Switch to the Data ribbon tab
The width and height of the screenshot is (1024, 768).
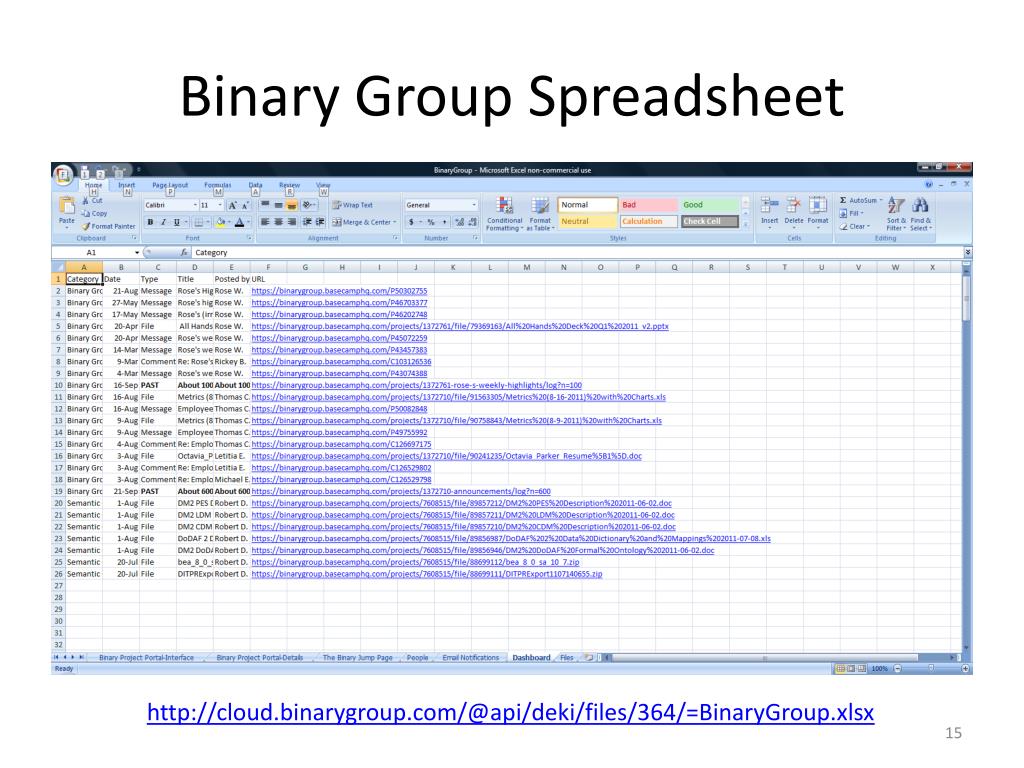coord(255,185)
